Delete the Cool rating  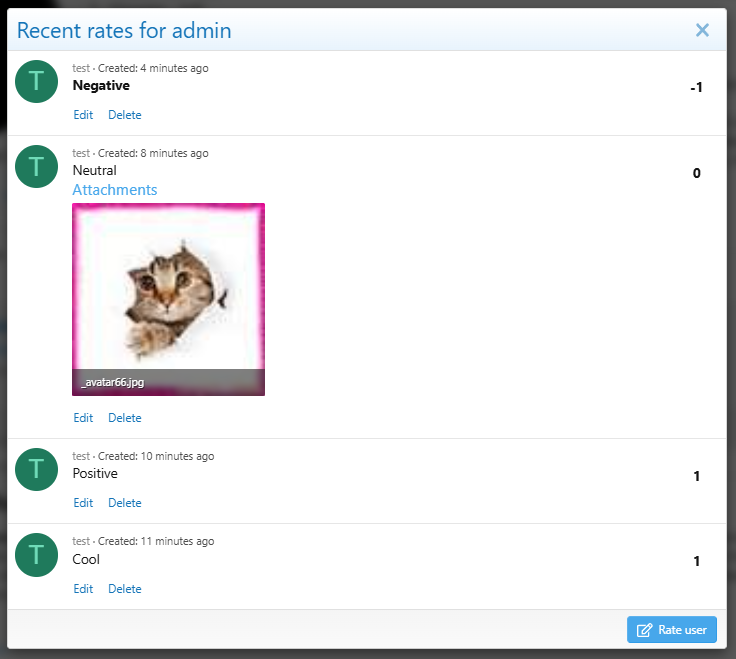point(125,589)
